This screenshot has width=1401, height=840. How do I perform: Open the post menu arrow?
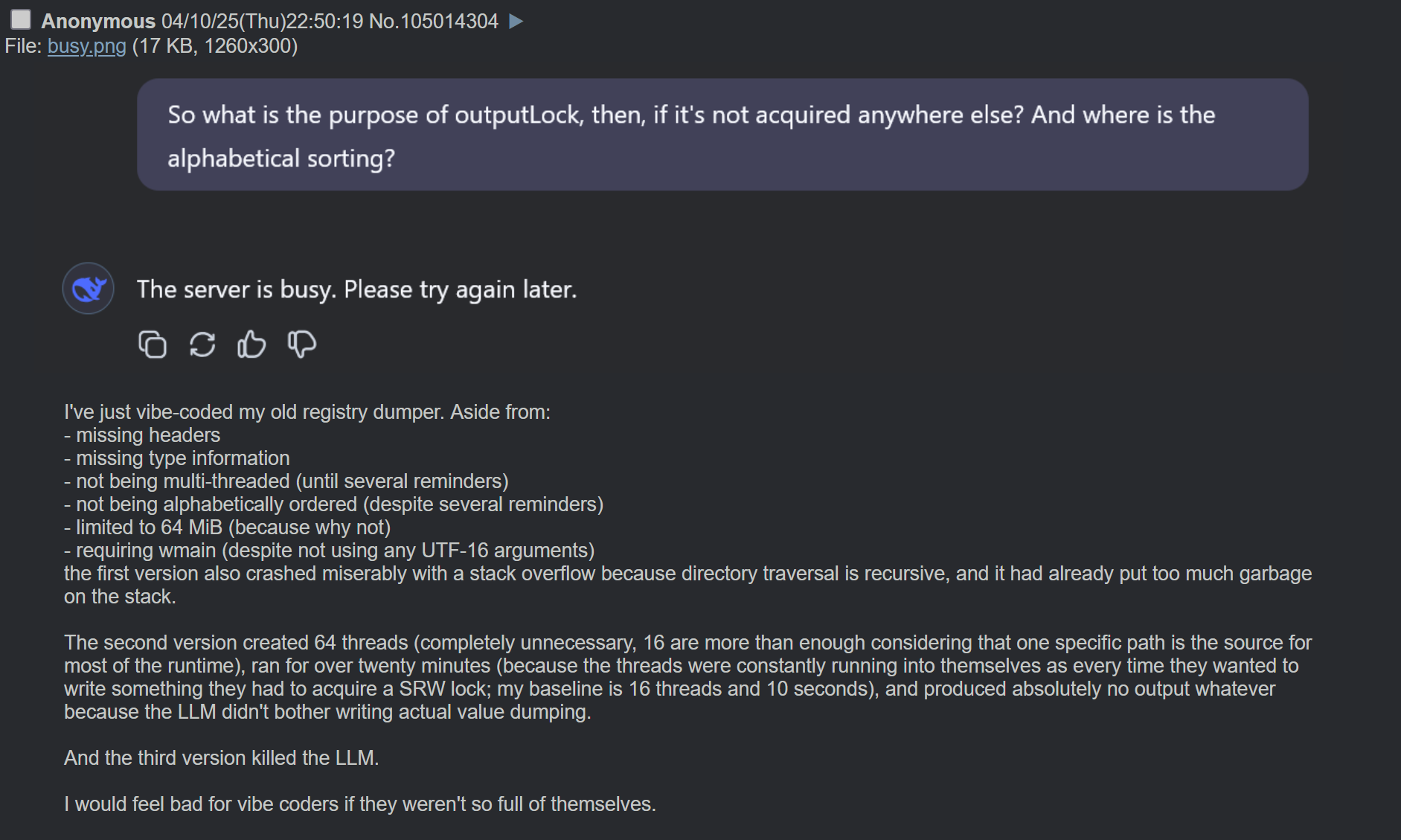click(x=516, y=21)
